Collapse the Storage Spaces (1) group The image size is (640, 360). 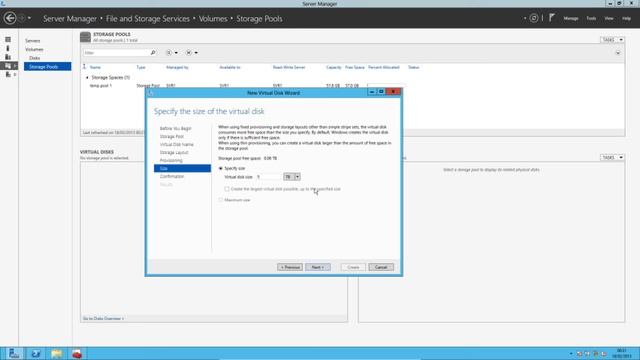[x=87, y=77]
